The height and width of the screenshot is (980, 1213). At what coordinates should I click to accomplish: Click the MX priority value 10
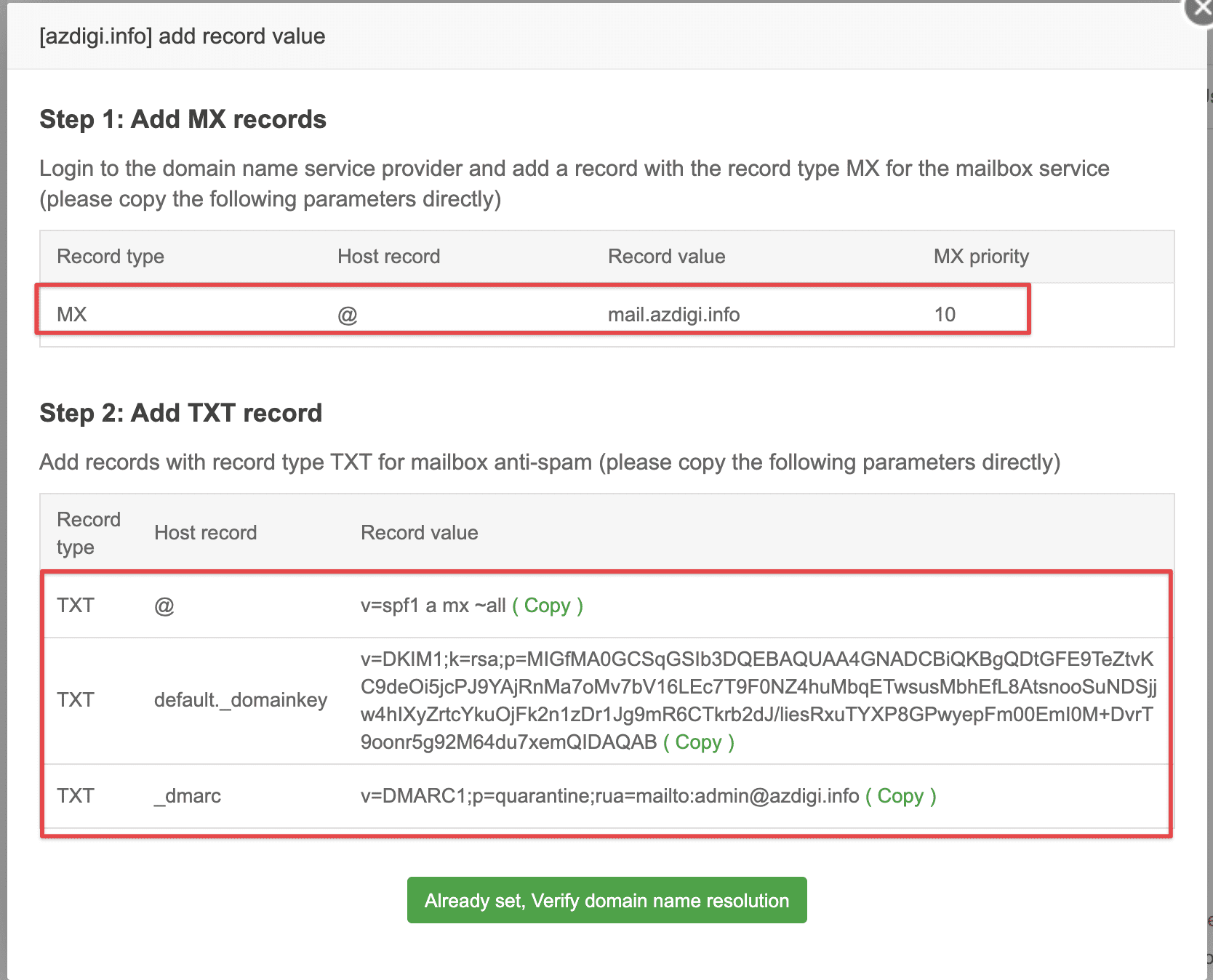pos(945,315)
